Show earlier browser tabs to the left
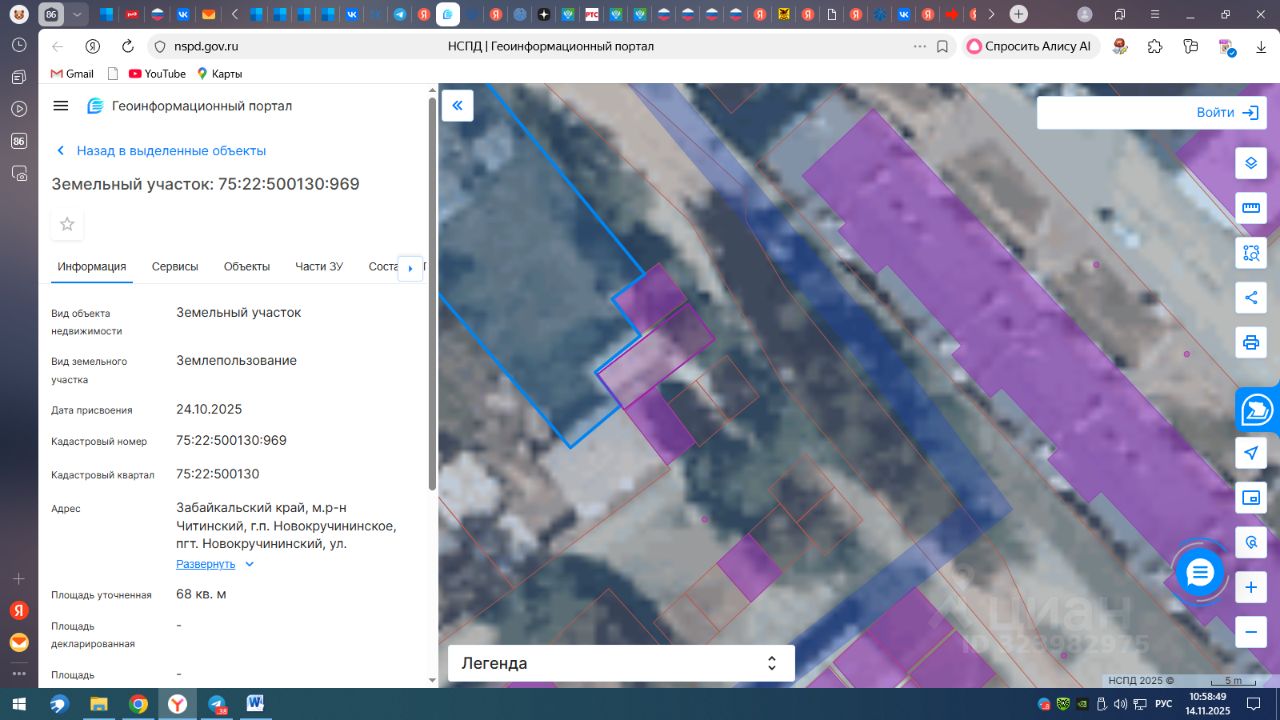The image size is (1280, 720). point(234,14)
